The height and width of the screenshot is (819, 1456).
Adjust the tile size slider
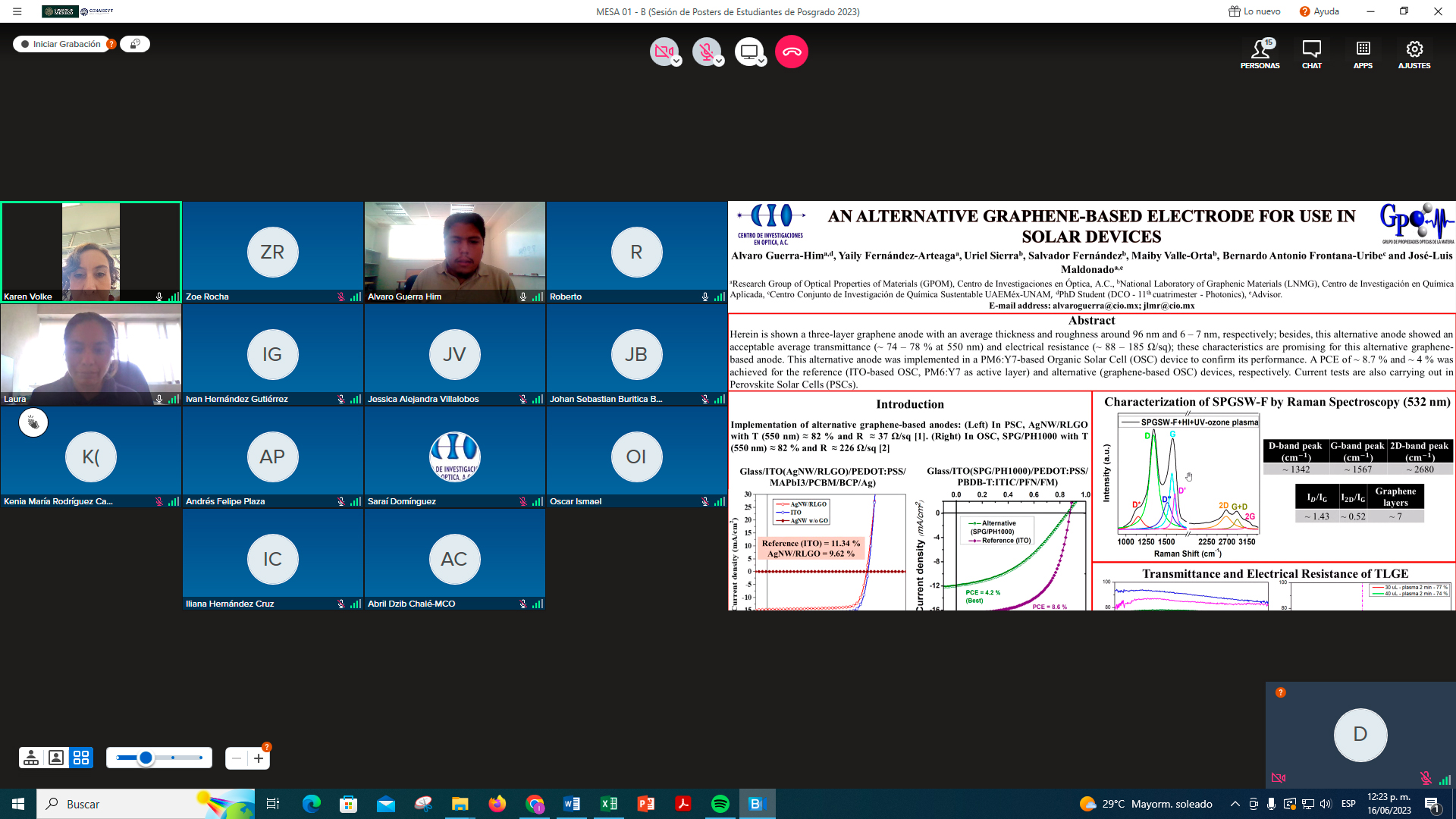tap(146, 758)
